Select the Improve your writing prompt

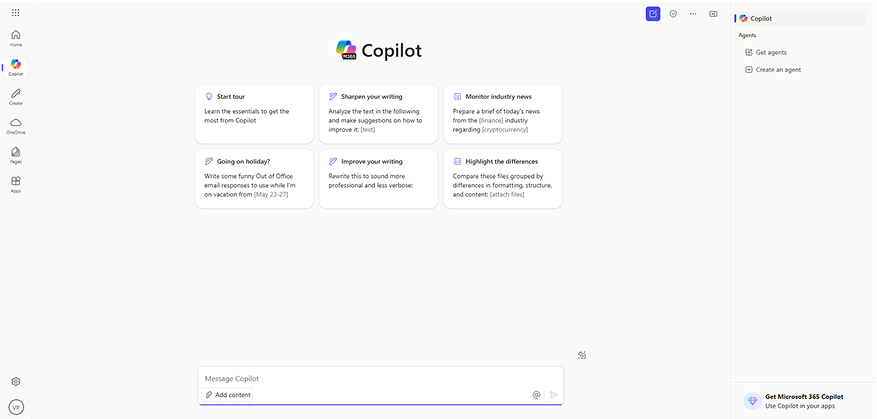[379, 179]
